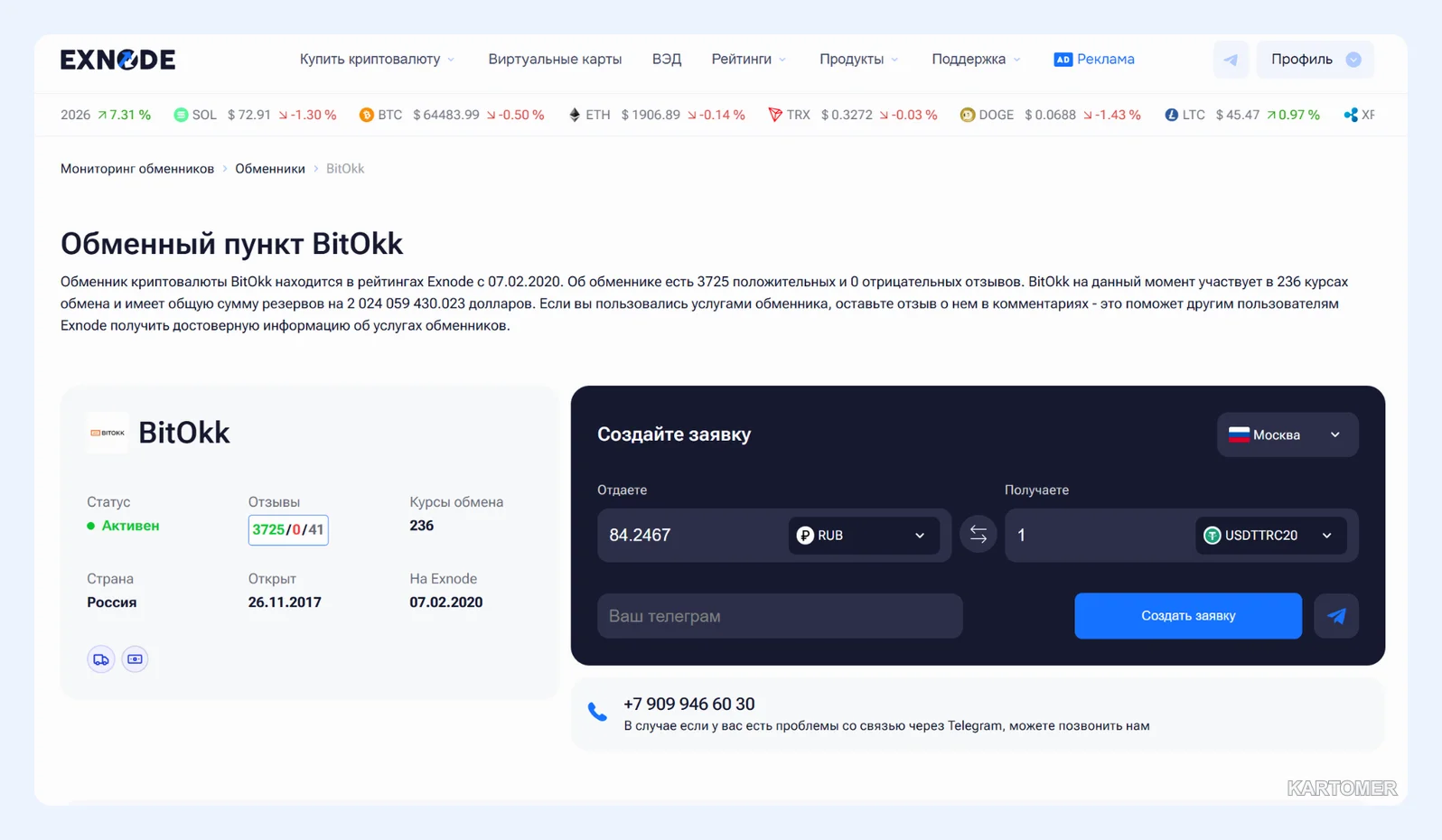Image resolution: width=1442 pixels, height=840 pixels.
Task: Click the Активен status text
Action: [x=130, y=526]
